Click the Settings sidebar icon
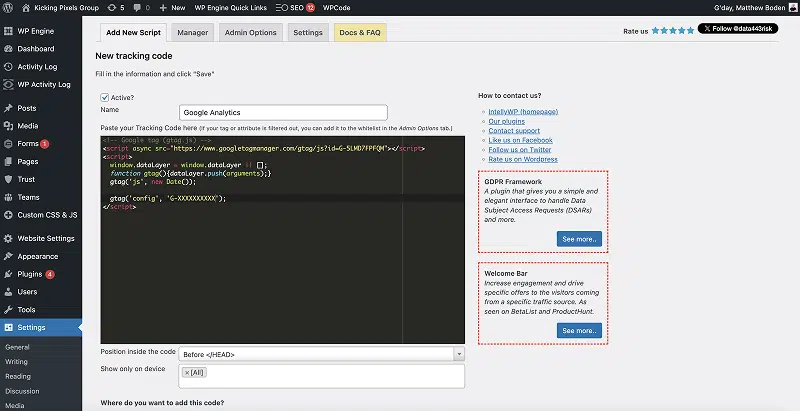 [x=8, y=328]
